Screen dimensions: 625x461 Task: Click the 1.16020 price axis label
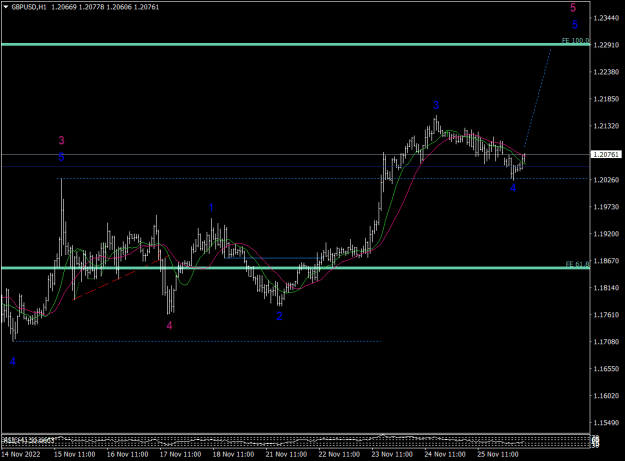click(x=605, y=396)
